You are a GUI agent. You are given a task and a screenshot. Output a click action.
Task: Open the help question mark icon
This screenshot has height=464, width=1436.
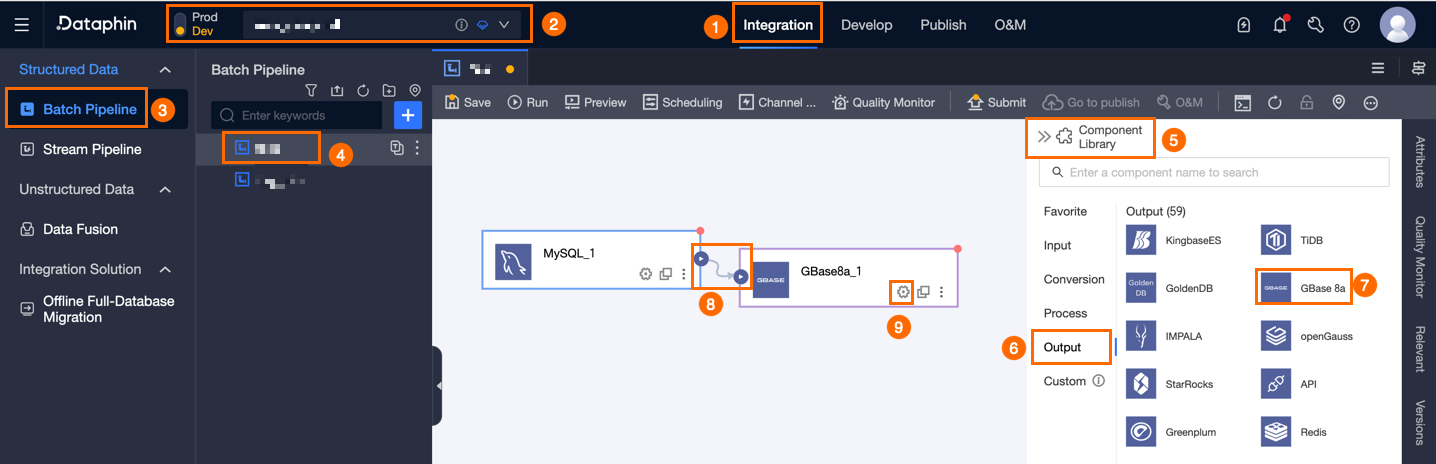(1352, 25)
